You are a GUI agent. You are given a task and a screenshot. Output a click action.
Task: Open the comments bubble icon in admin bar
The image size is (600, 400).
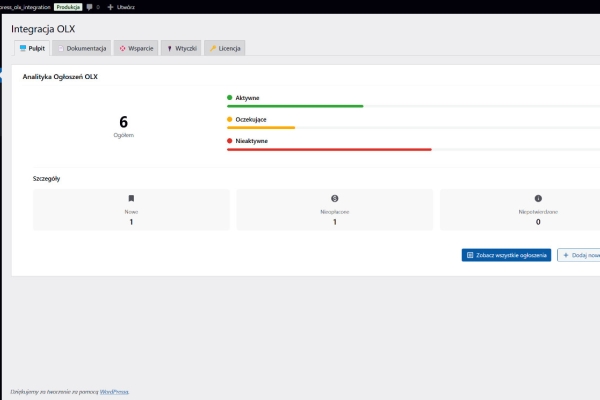tap(90, 7)
